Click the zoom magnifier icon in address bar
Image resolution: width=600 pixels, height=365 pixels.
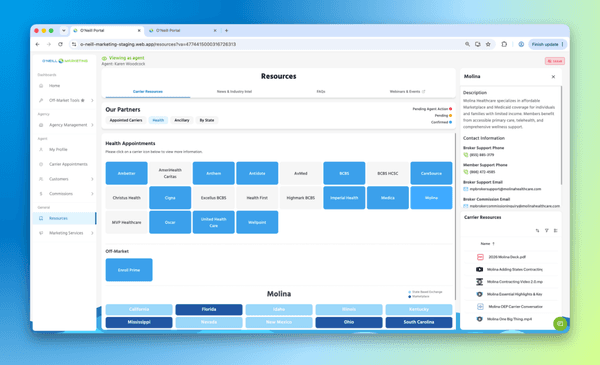tap(467, 44)
